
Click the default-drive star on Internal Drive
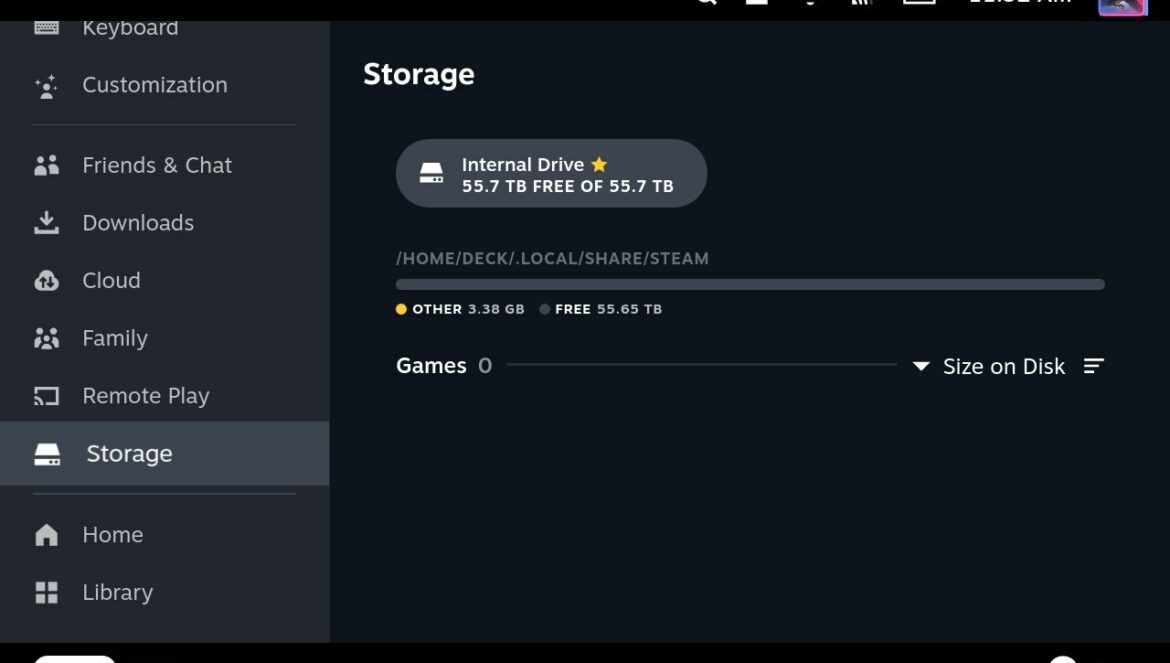pos(599,164)
